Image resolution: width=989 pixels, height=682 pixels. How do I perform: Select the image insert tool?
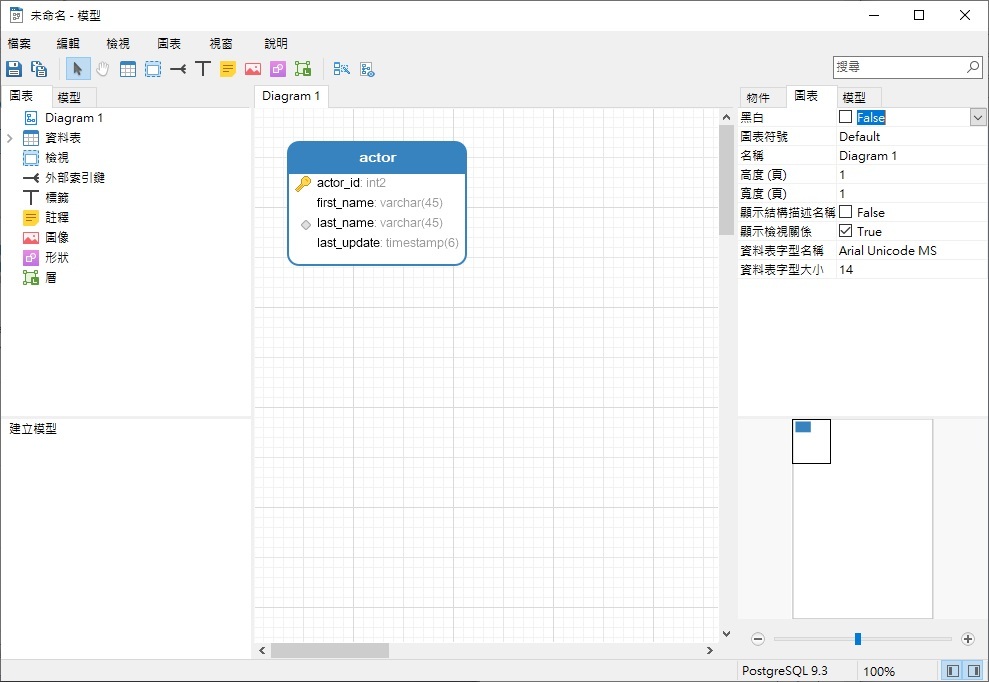pos(253,69)
